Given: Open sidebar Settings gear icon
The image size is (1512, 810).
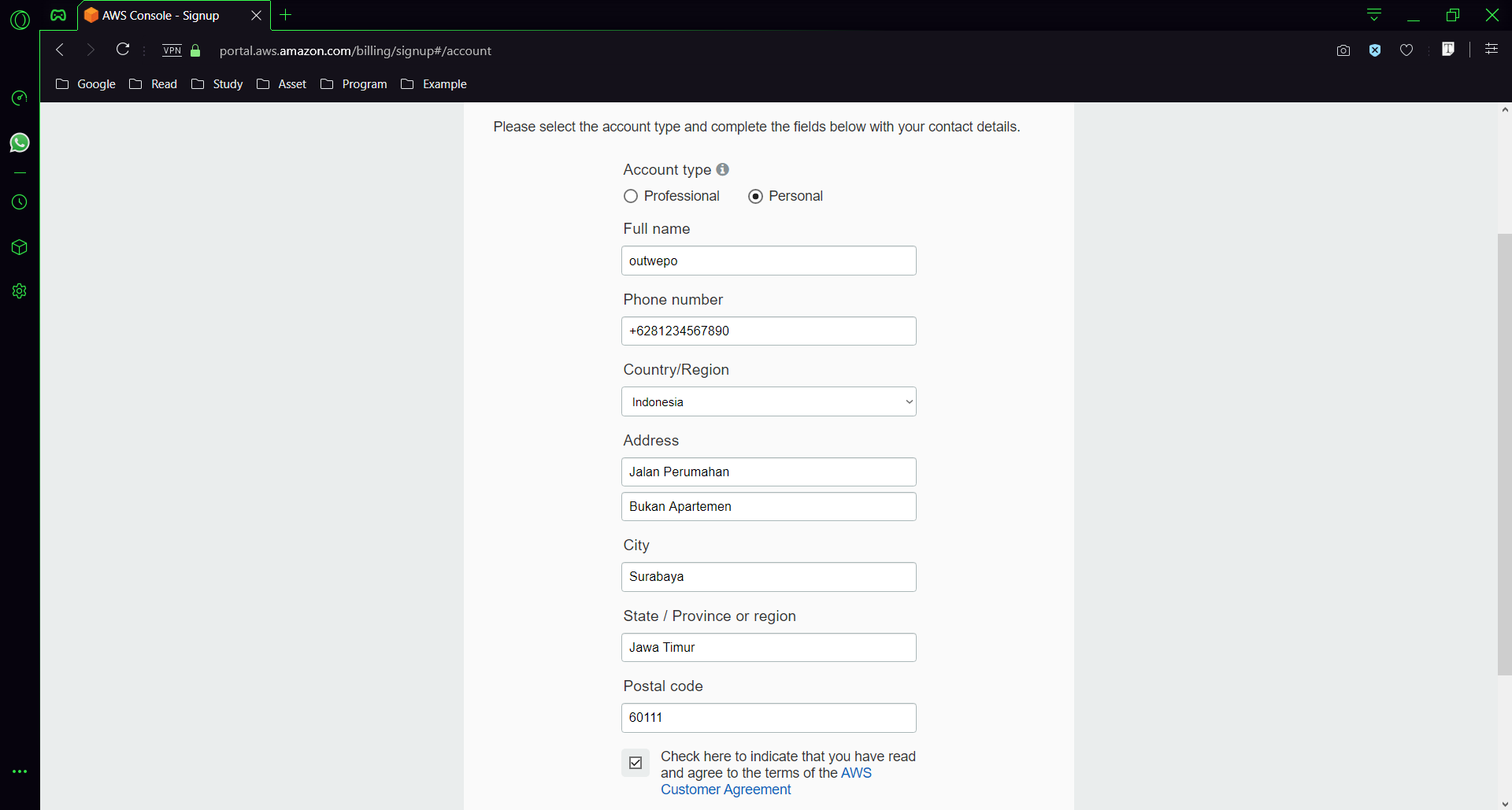Looking at the screenshot, I should 20,291.
